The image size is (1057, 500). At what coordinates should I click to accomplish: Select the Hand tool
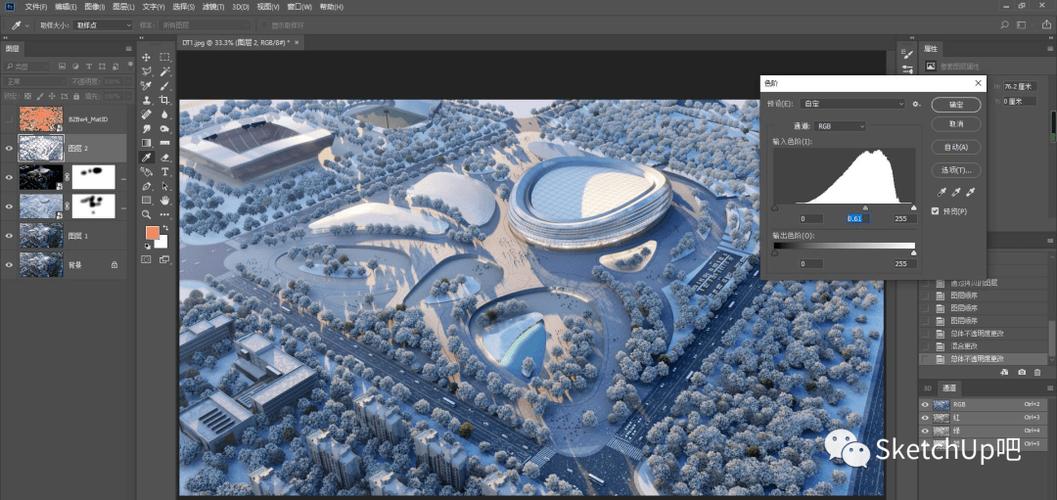click(165, 200)
